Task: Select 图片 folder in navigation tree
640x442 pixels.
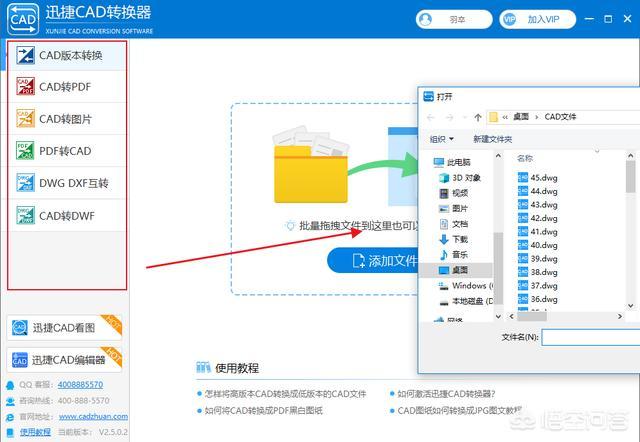Action: tap(453, 209)
